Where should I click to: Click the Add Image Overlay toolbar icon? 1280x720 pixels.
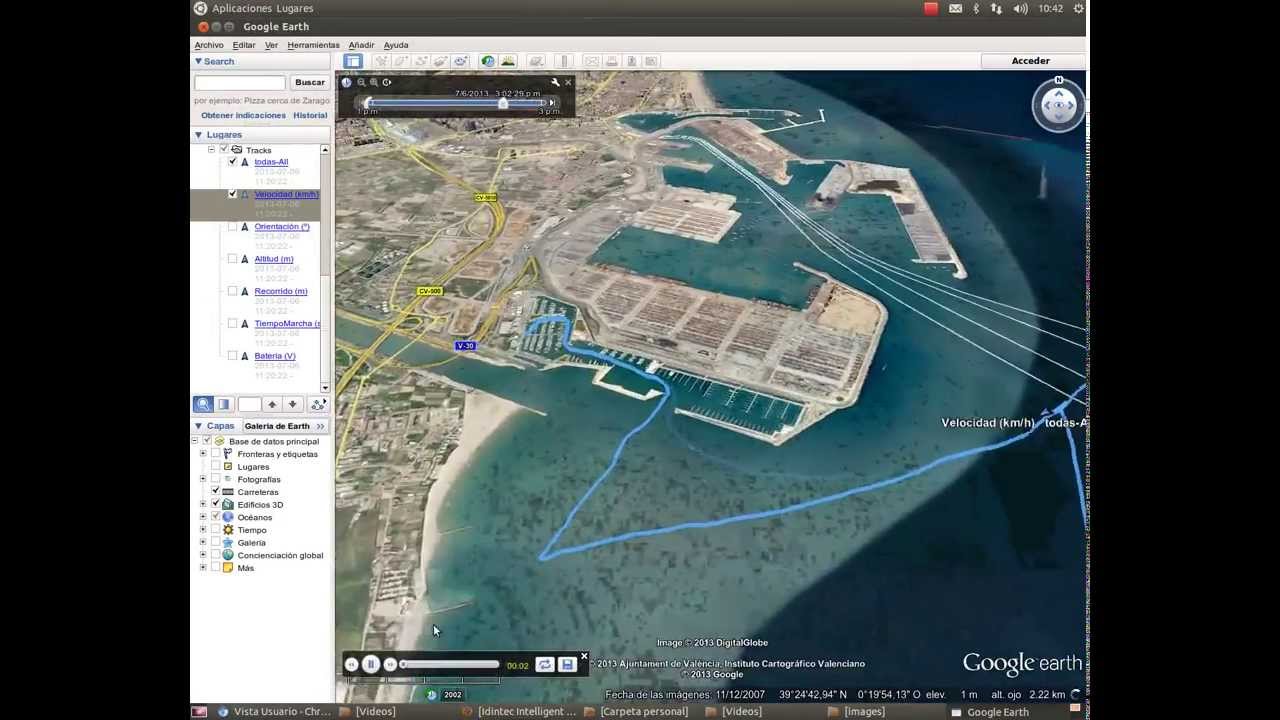tap(441, 61)
